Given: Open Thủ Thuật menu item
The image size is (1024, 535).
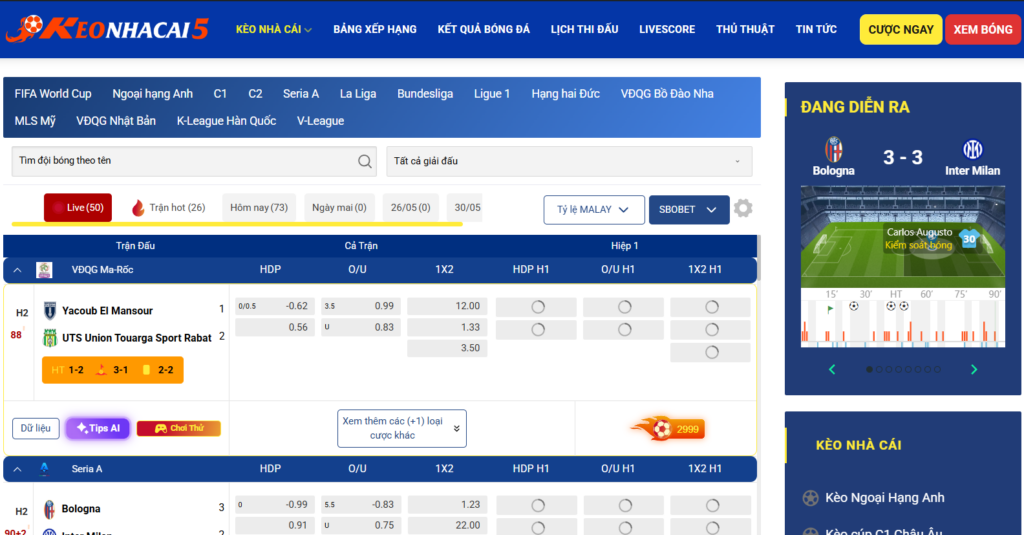Looking at the screenshot, I should click(745, 29).
